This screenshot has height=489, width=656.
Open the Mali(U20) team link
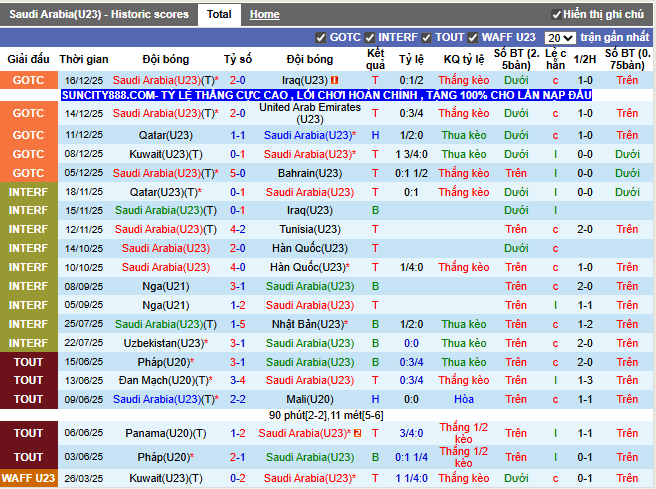(310, 399)
